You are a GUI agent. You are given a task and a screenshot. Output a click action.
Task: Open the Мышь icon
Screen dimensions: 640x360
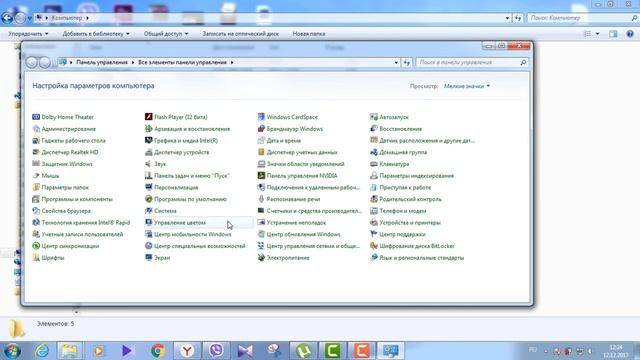click(x=36, y=176)
